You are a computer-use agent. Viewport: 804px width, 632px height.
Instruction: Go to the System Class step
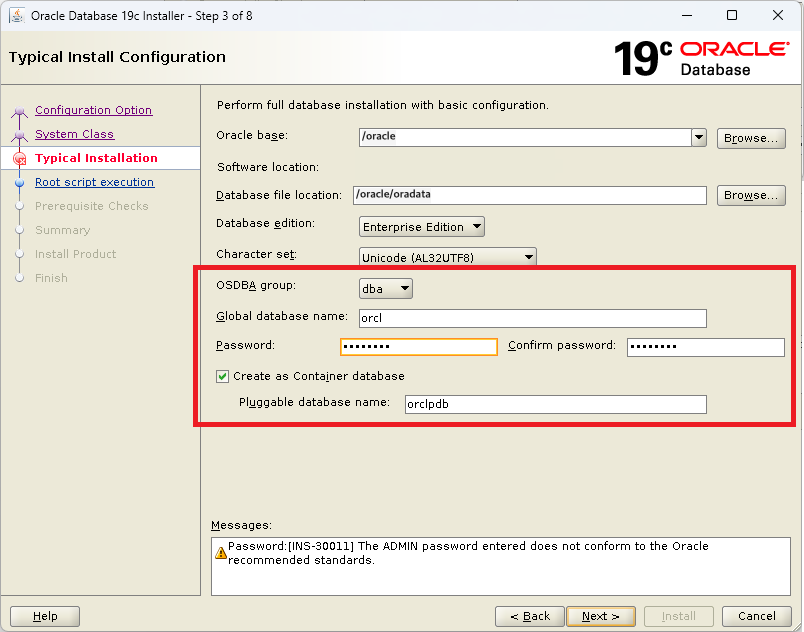point(74,134)
